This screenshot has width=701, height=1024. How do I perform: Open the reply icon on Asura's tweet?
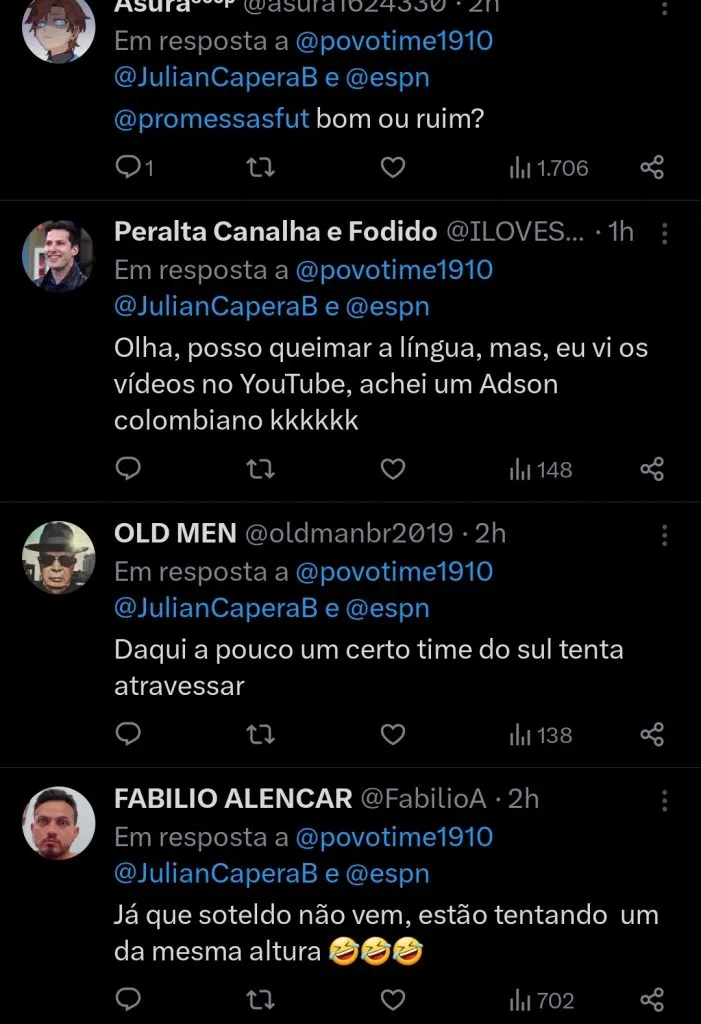(x=128, y=167)
